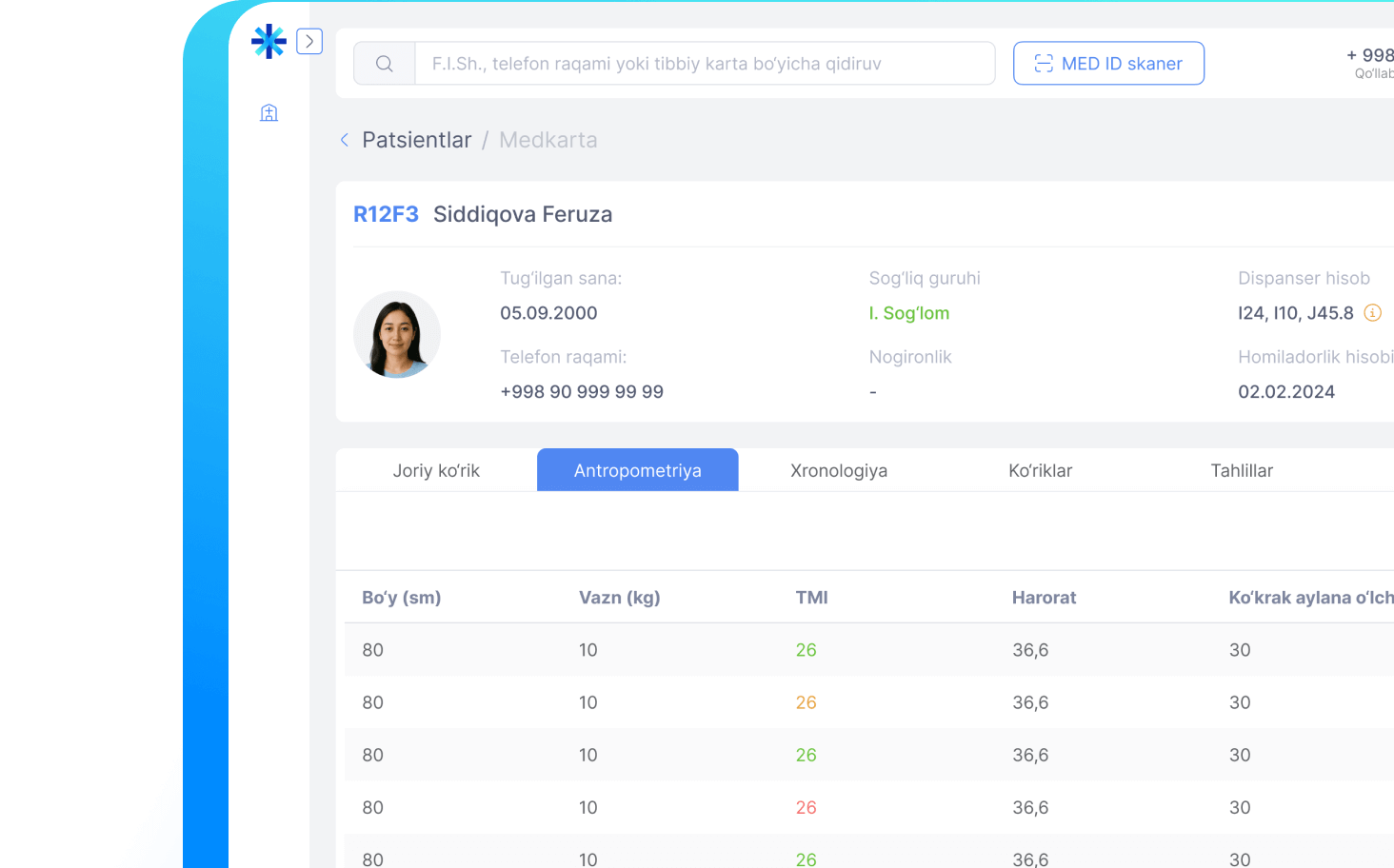Open the hospital building sidebar icon
Viewport: 1394px width, 868px height.
coord(269,113)
